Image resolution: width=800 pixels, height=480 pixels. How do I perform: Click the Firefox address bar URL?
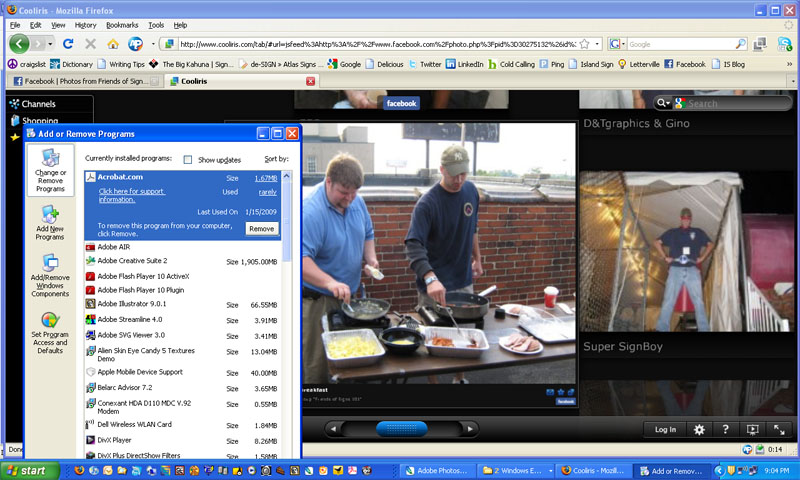click(x=378, y=44)
